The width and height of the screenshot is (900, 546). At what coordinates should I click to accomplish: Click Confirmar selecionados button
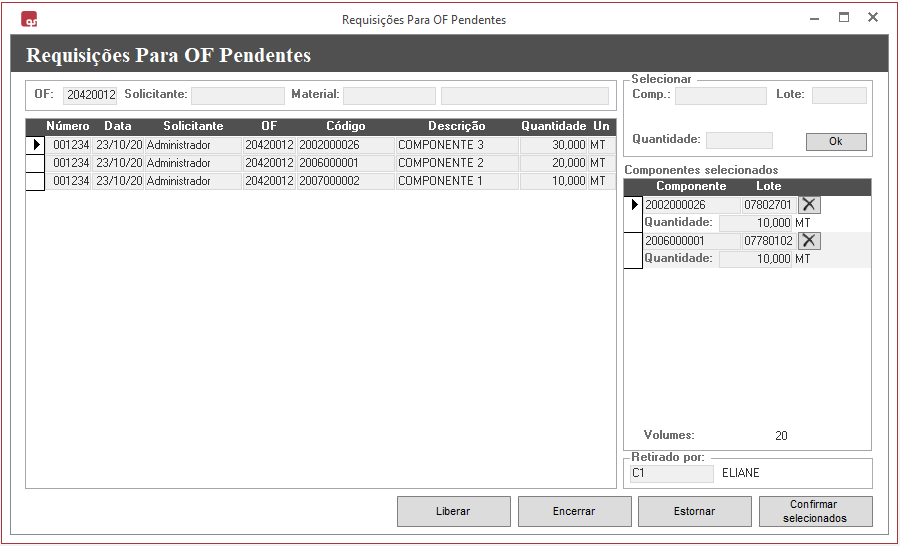(x=815, y=511)
